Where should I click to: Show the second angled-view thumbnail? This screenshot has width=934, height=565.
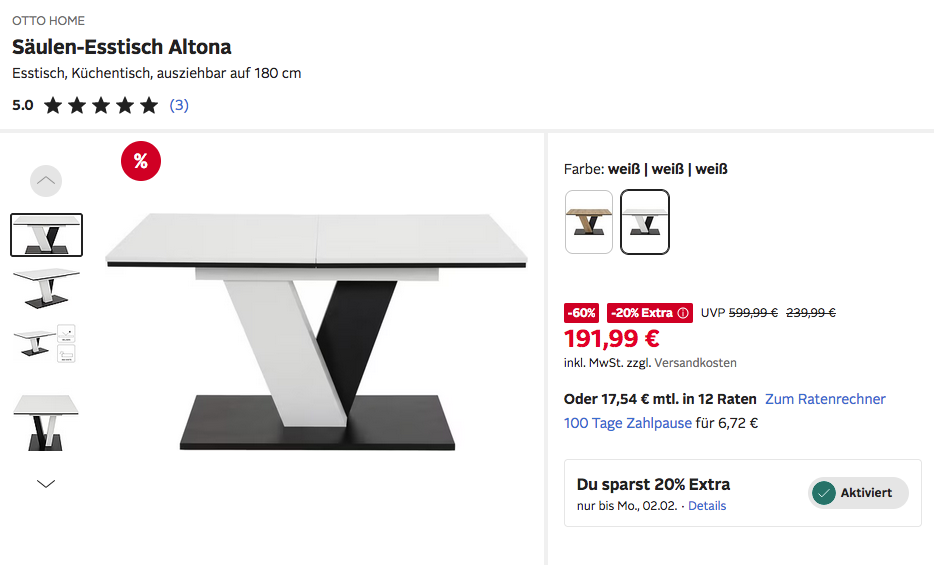click(x=46, y=288)
